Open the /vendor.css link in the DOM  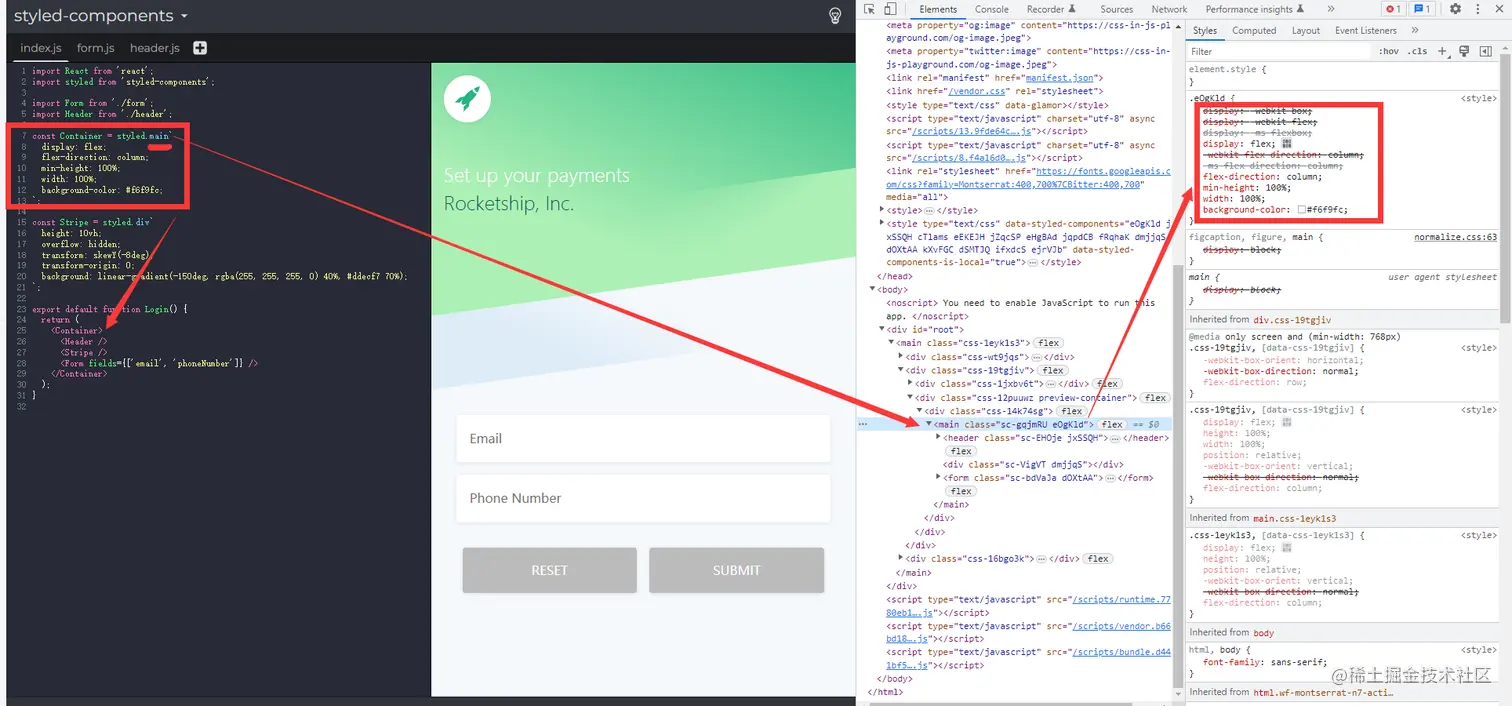pyautogui.click(x=976, y=91)
